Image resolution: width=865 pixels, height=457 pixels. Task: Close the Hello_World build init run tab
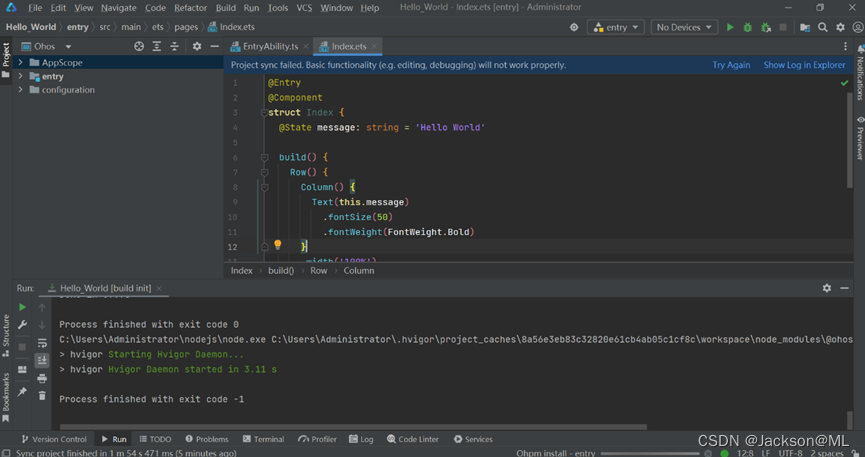pos(159,288)
